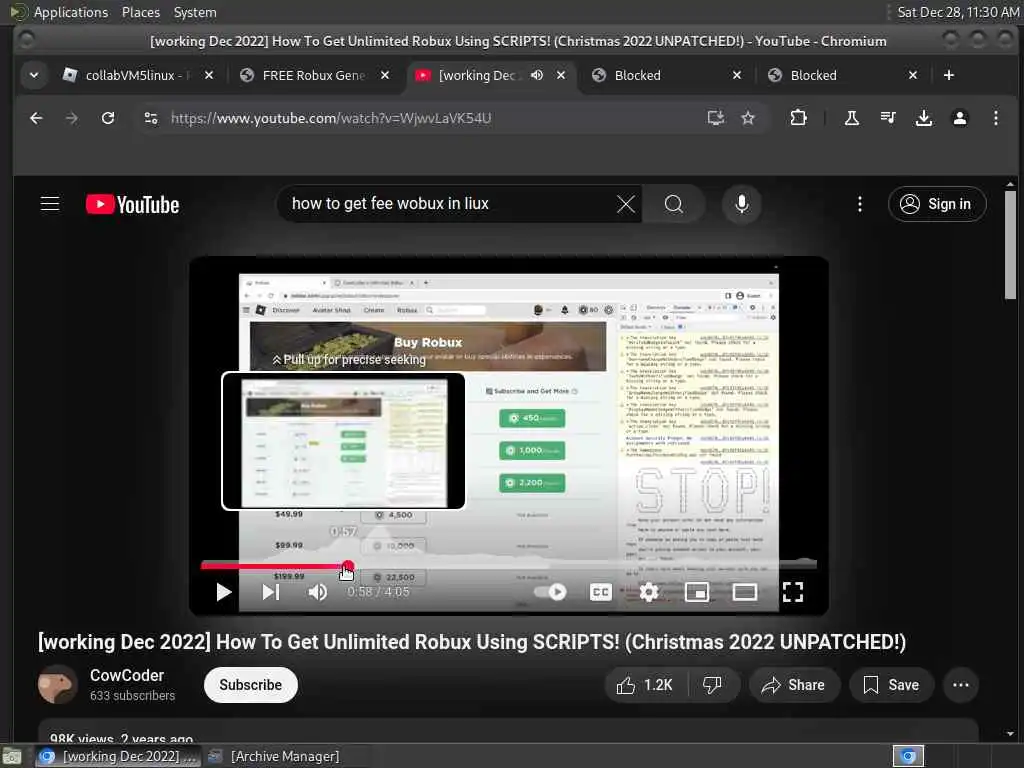Open the System menu
This screenshot has width=1024, height=768.
195,12
